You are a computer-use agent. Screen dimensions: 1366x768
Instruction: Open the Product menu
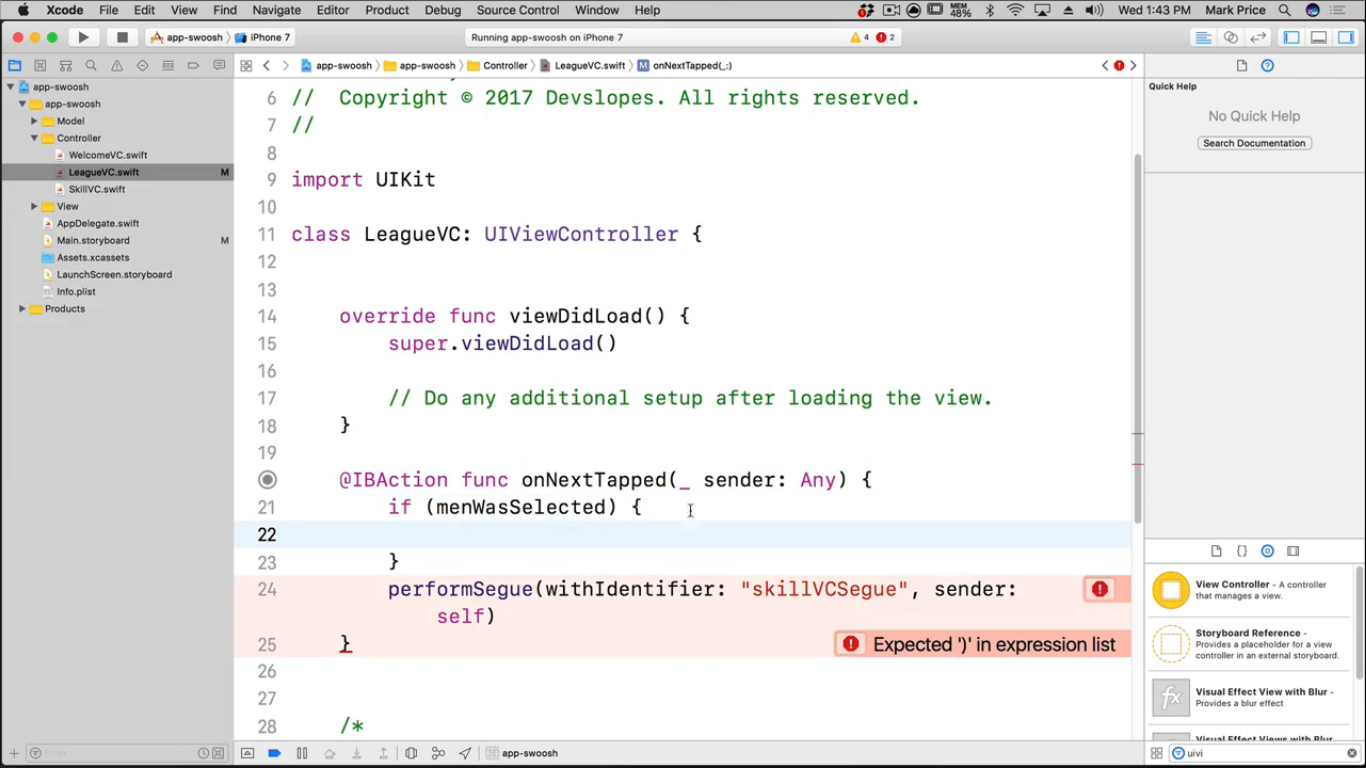point(386,10)
